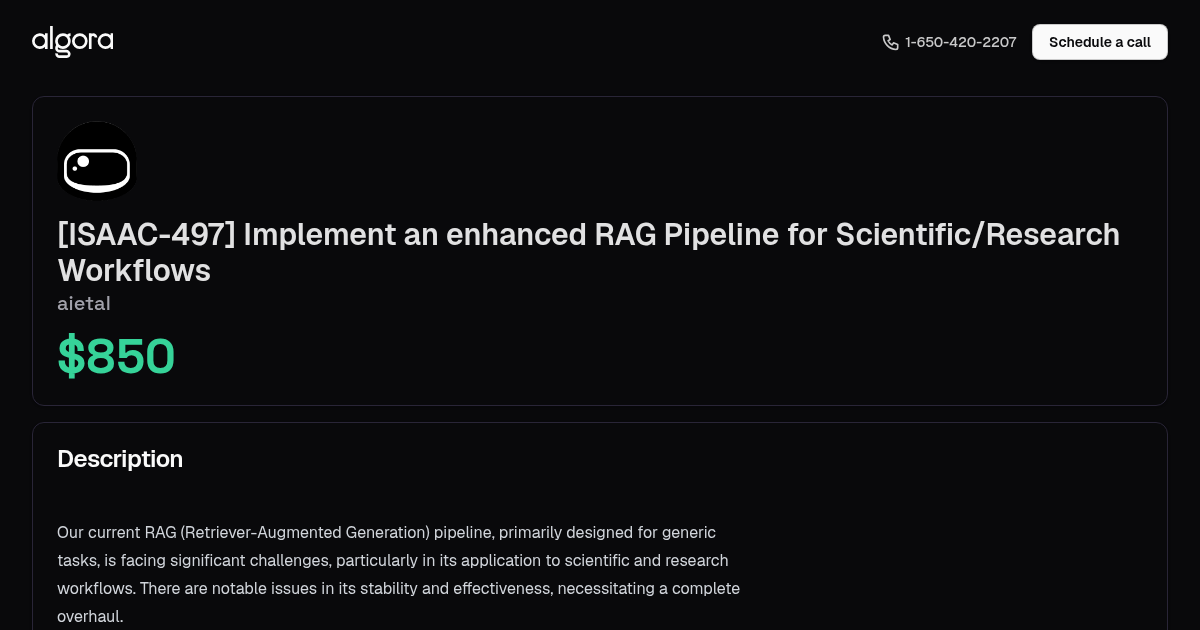Click the phone handset icon
The image size is (1200, 630).
[890, 42]
